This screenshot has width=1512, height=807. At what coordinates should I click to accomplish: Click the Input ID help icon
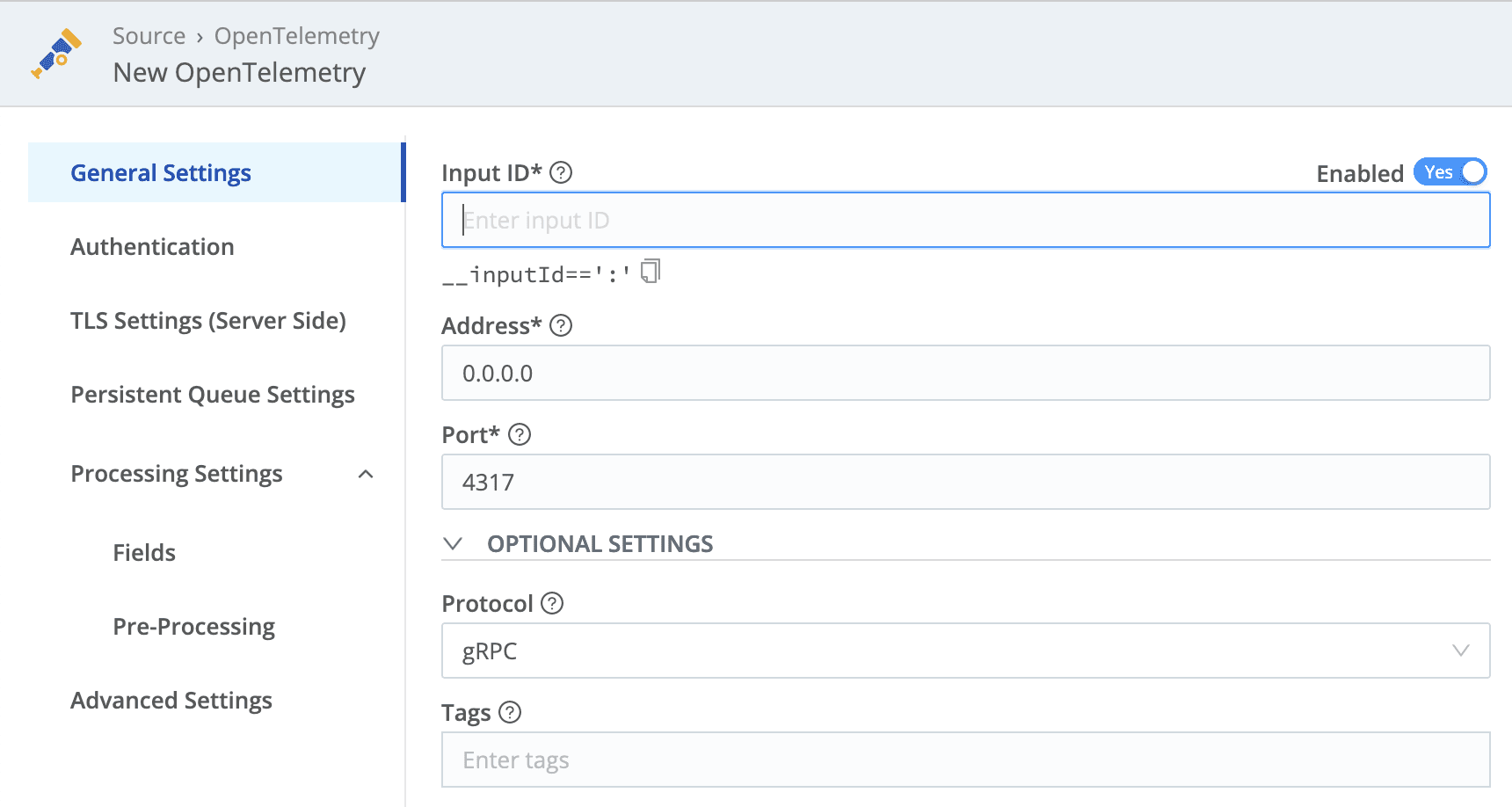click(x=561, y=172)
